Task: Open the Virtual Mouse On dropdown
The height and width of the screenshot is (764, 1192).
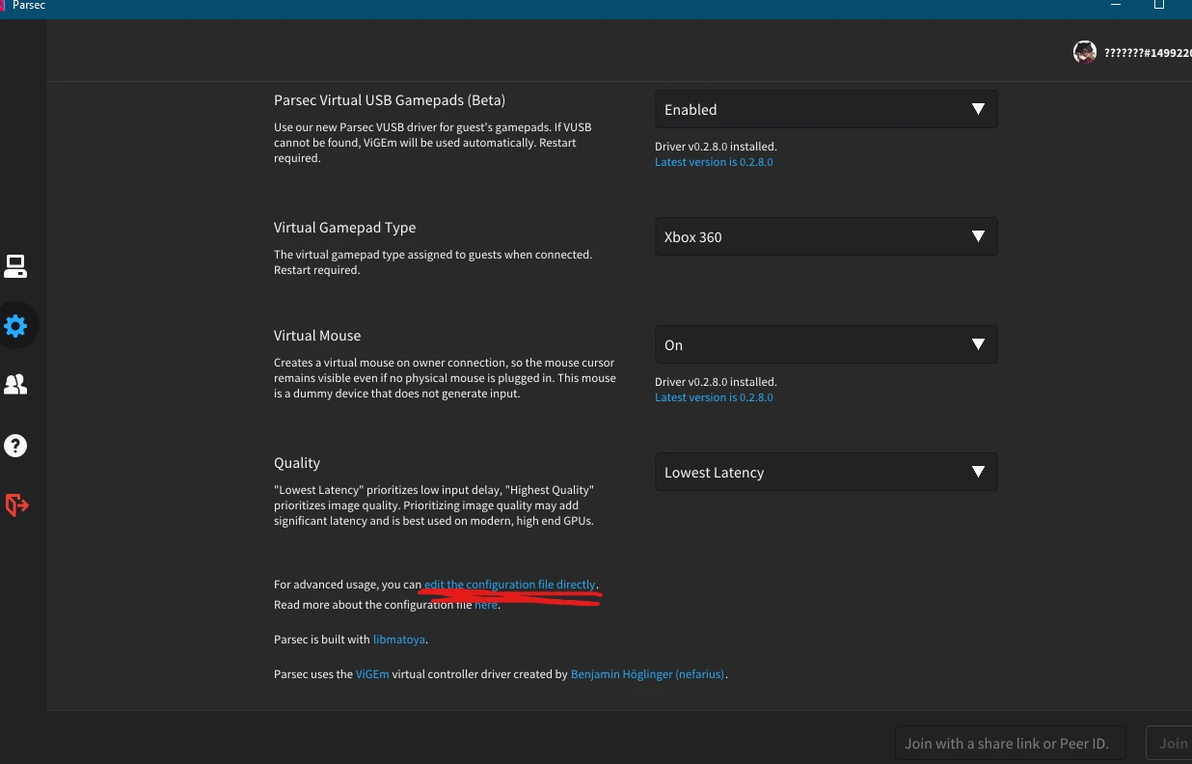Action: pos(825,345)
